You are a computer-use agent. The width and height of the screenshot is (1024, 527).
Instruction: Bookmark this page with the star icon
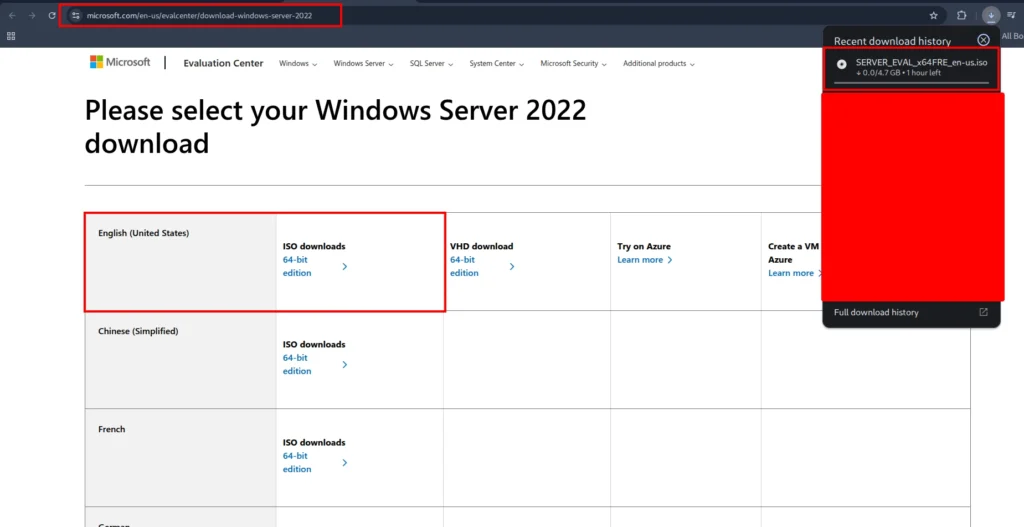coord(933,16)
